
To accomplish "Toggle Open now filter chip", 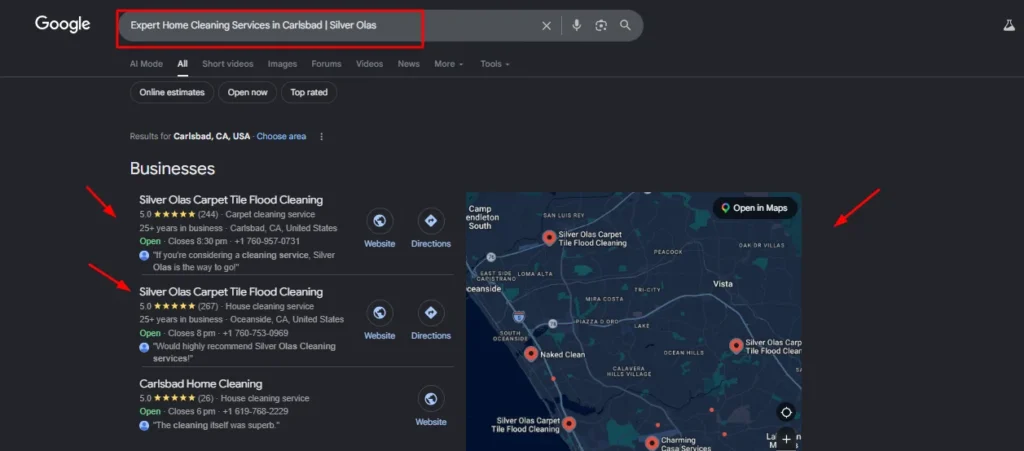I will pyautogui.click(x=248, y=93).
